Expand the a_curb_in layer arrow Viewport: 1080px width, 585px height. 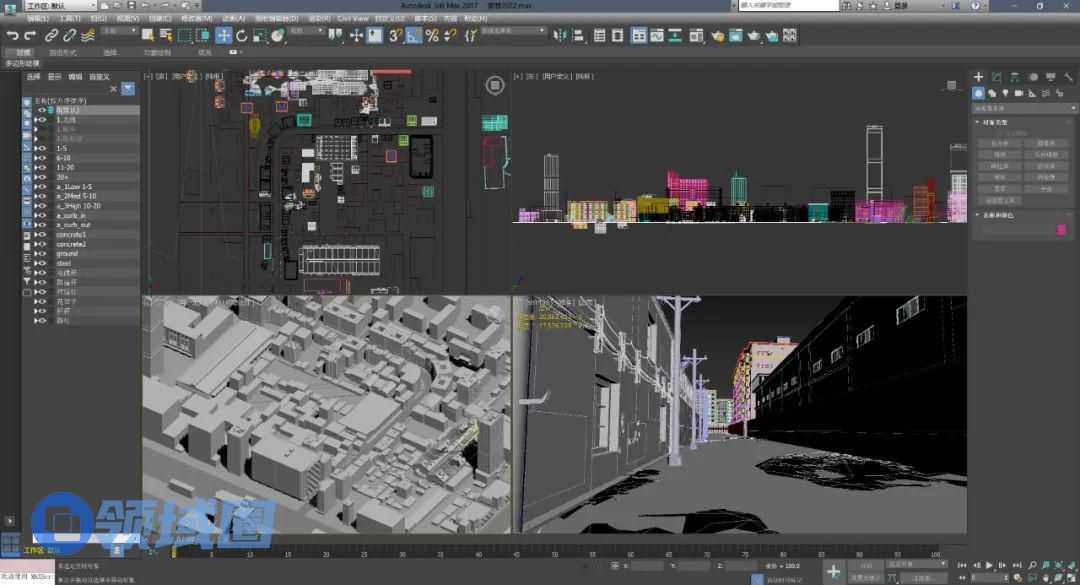(x=35, y=215)
